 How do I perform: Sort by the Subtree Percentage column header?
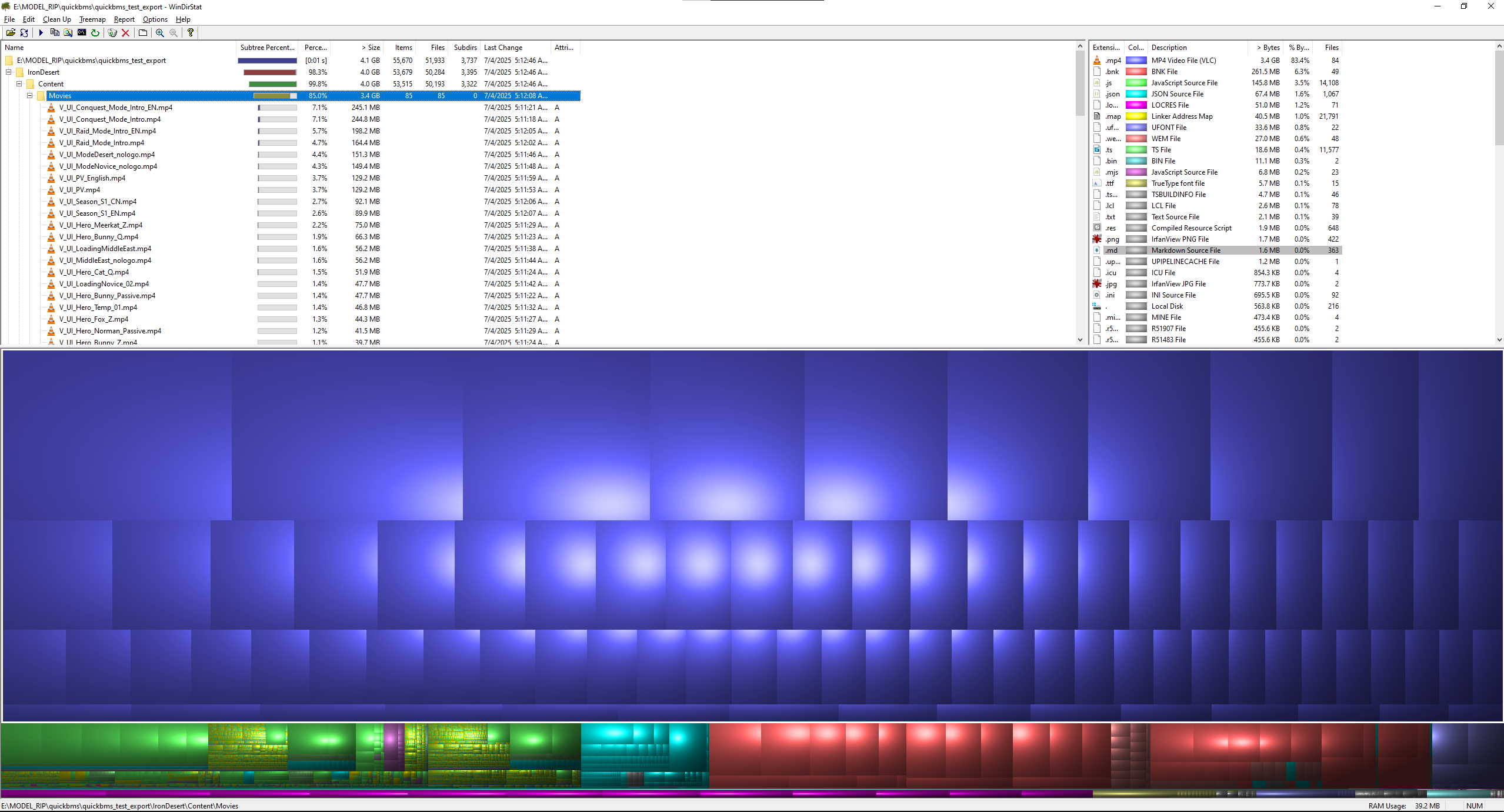[267, 48]
